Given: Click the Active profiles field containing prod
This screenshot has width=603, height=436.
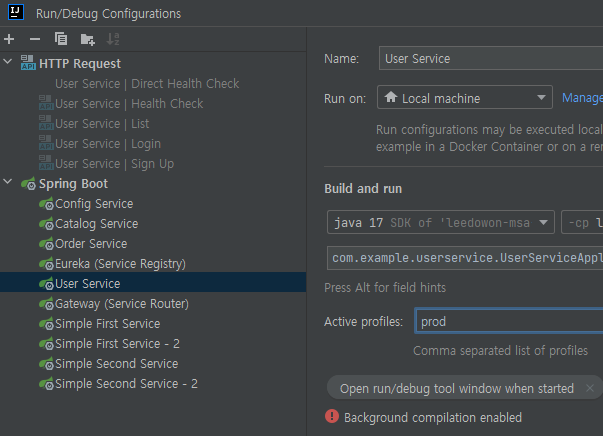Looking at the screenshot, I should point(509,321).
